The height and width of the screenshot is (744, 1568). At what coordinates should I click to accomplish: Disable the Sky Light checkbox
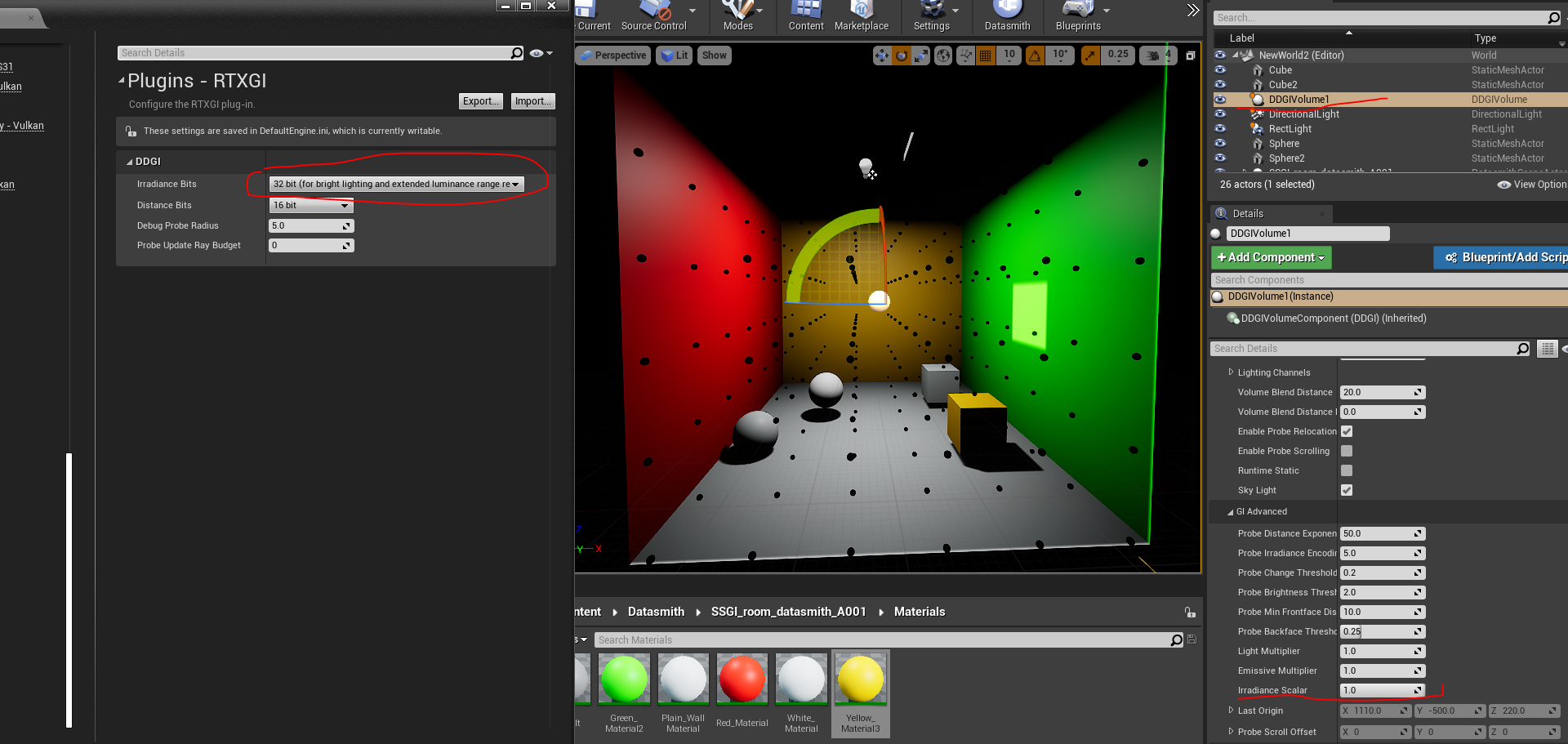(1347, 490)
